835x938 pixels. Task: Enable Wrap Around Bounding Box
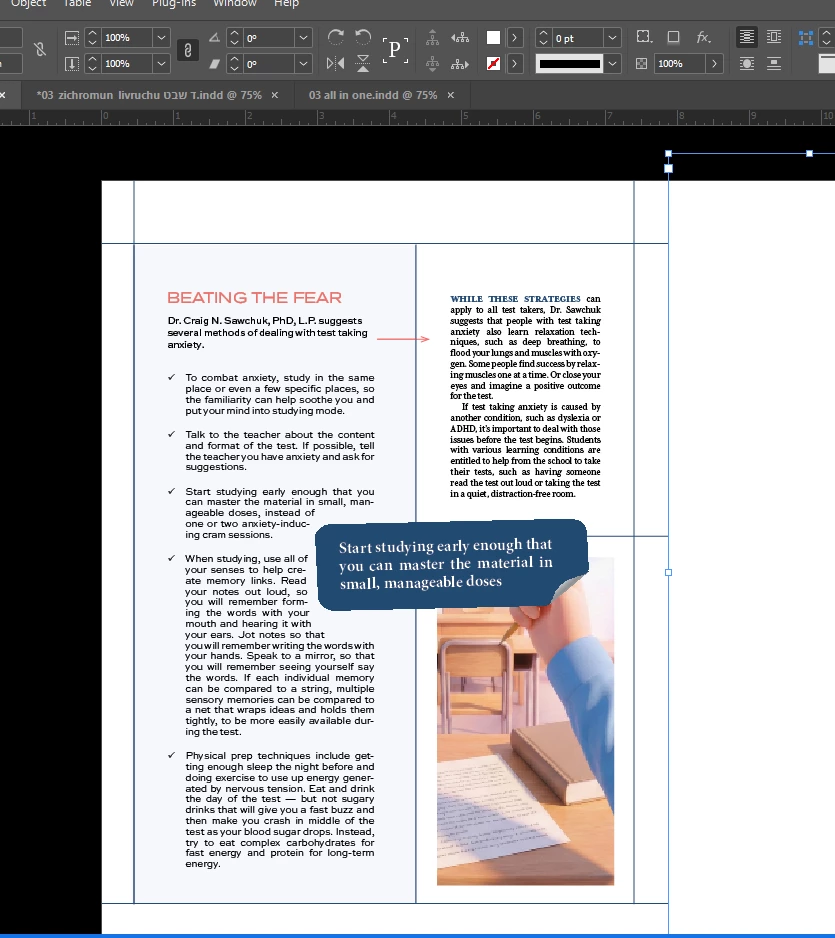(774, 37)
